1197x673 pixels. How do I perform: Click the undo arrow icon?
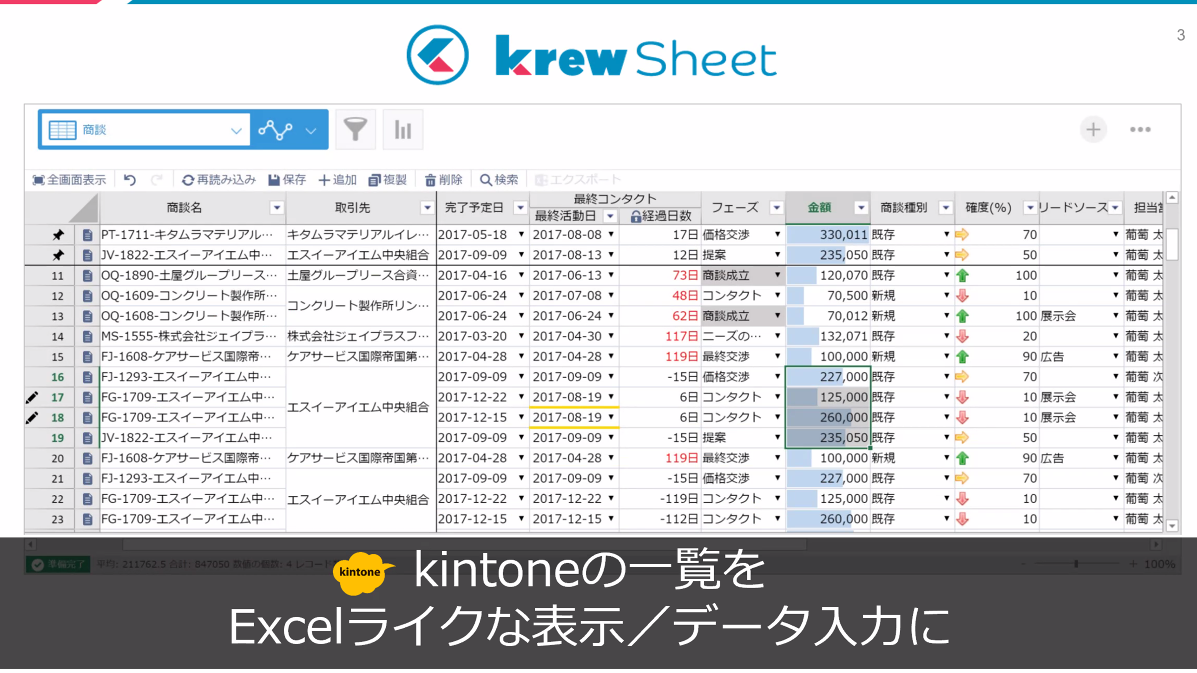128,180
